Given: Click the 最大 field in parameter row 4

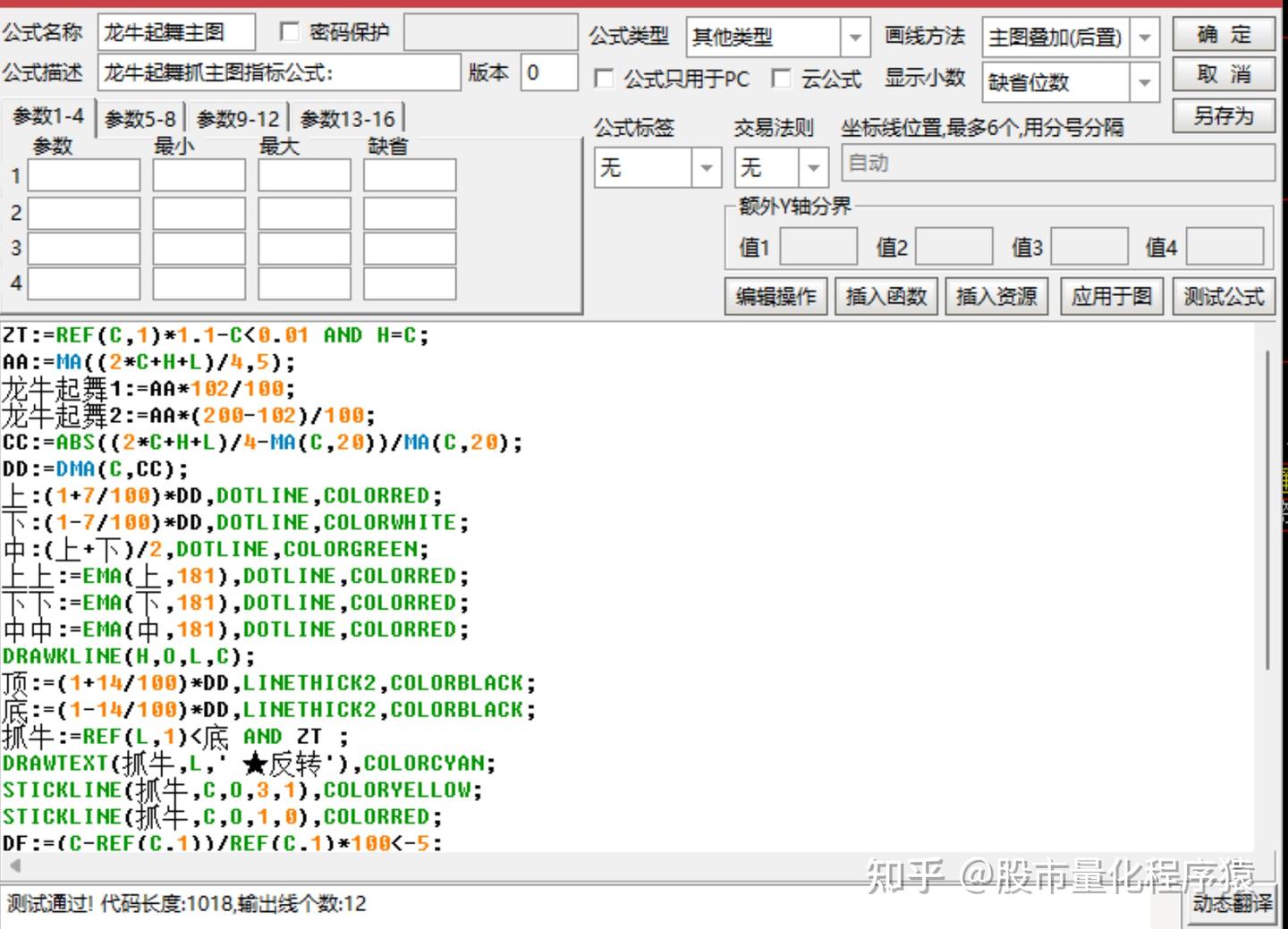Looking at the screenshot, I should point(304,283).
